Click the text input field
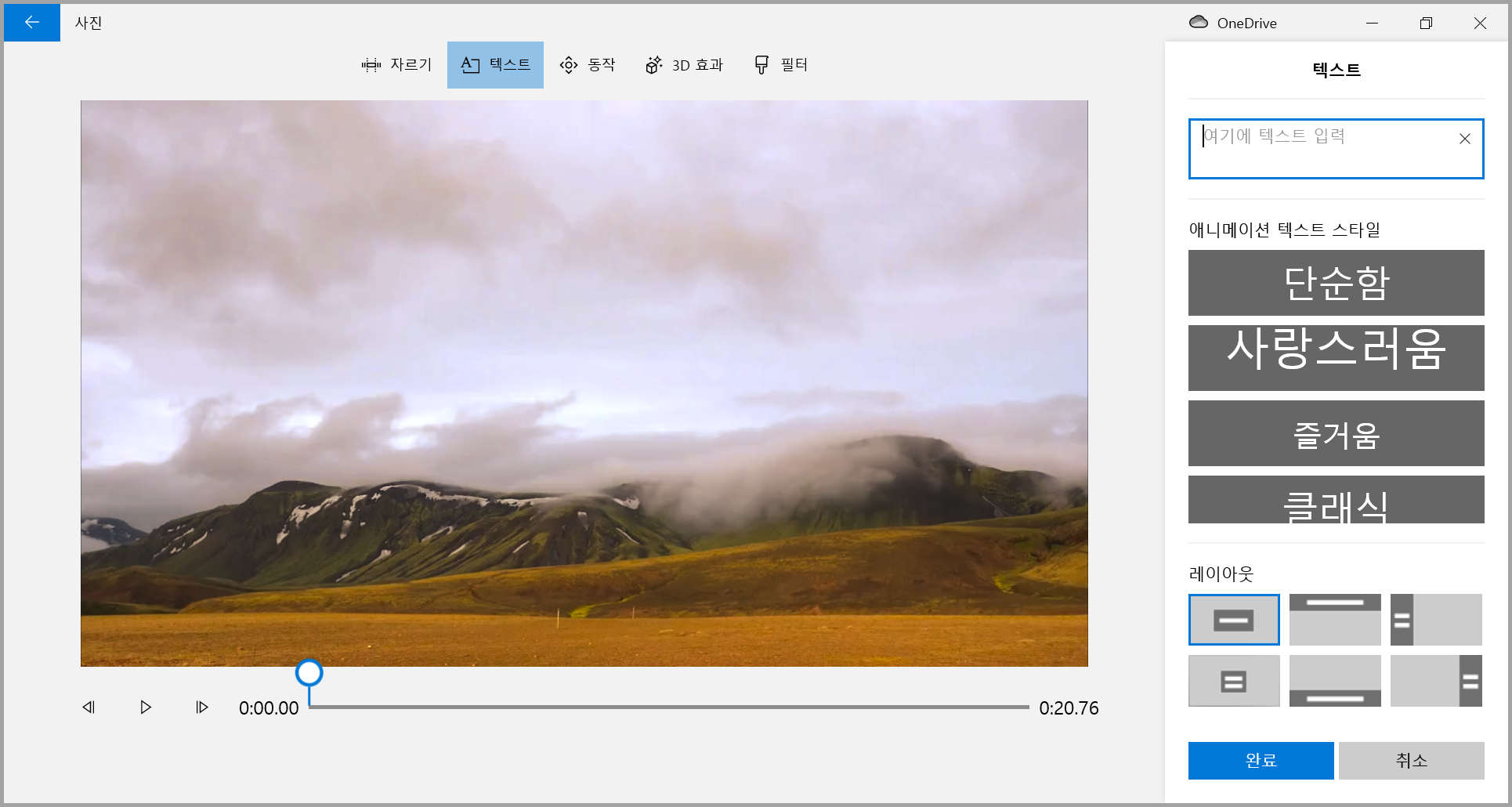The height and width of the screenshot is (807, 1512). tap(1336, 149)
